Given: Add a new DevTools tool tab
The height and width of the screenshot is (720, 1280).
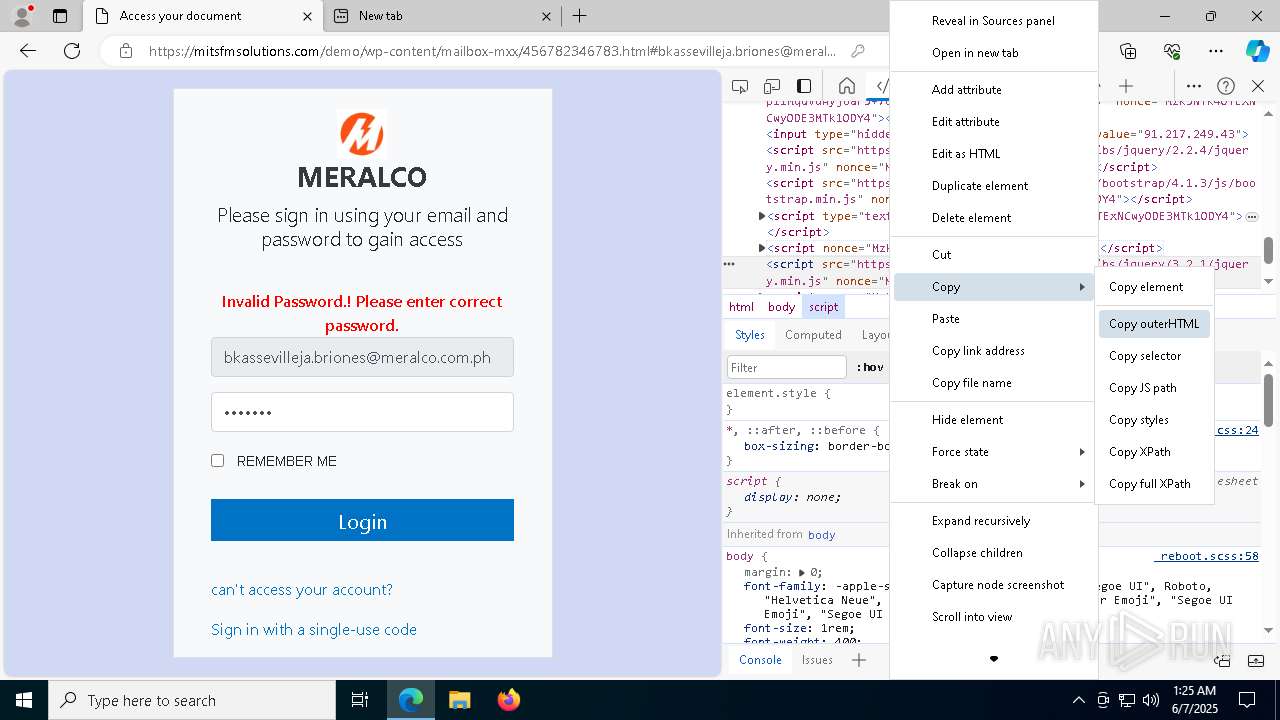Looking at the screenshot, I should pyautogui.click(x=1126, y=86).
